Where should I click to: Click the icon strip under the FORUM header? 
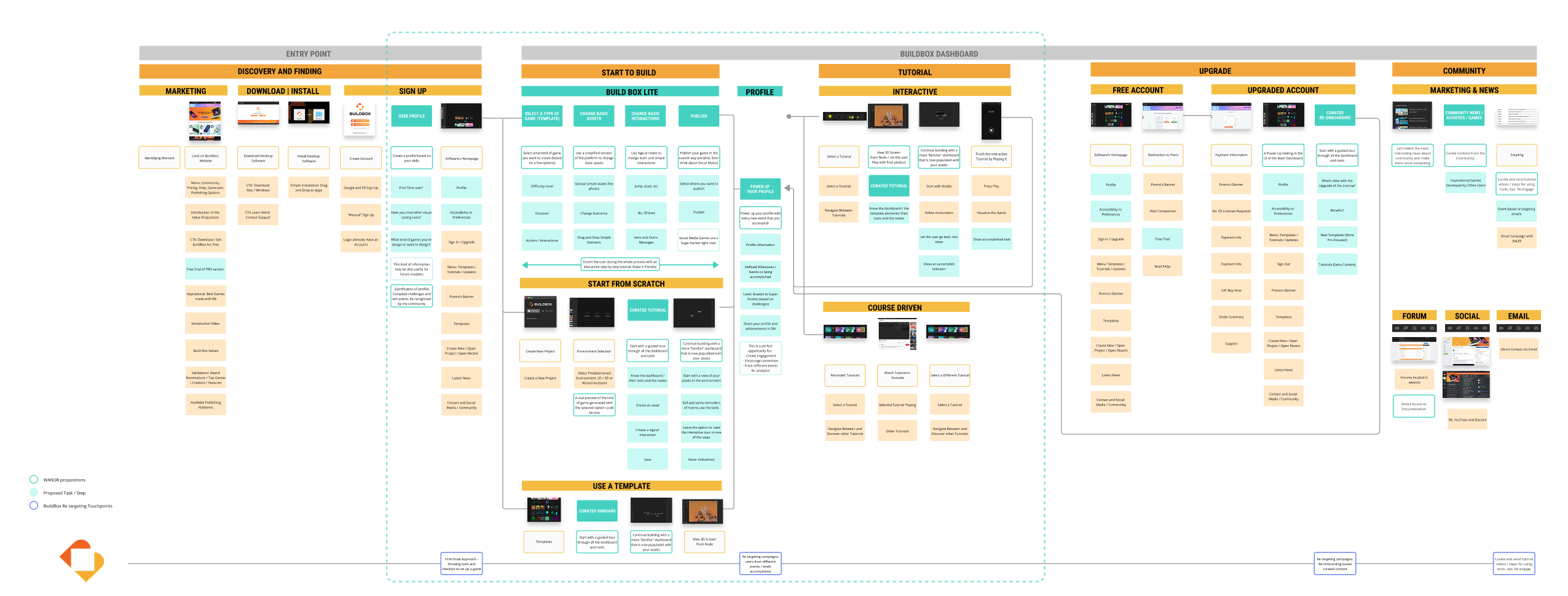pos(1414,328)
